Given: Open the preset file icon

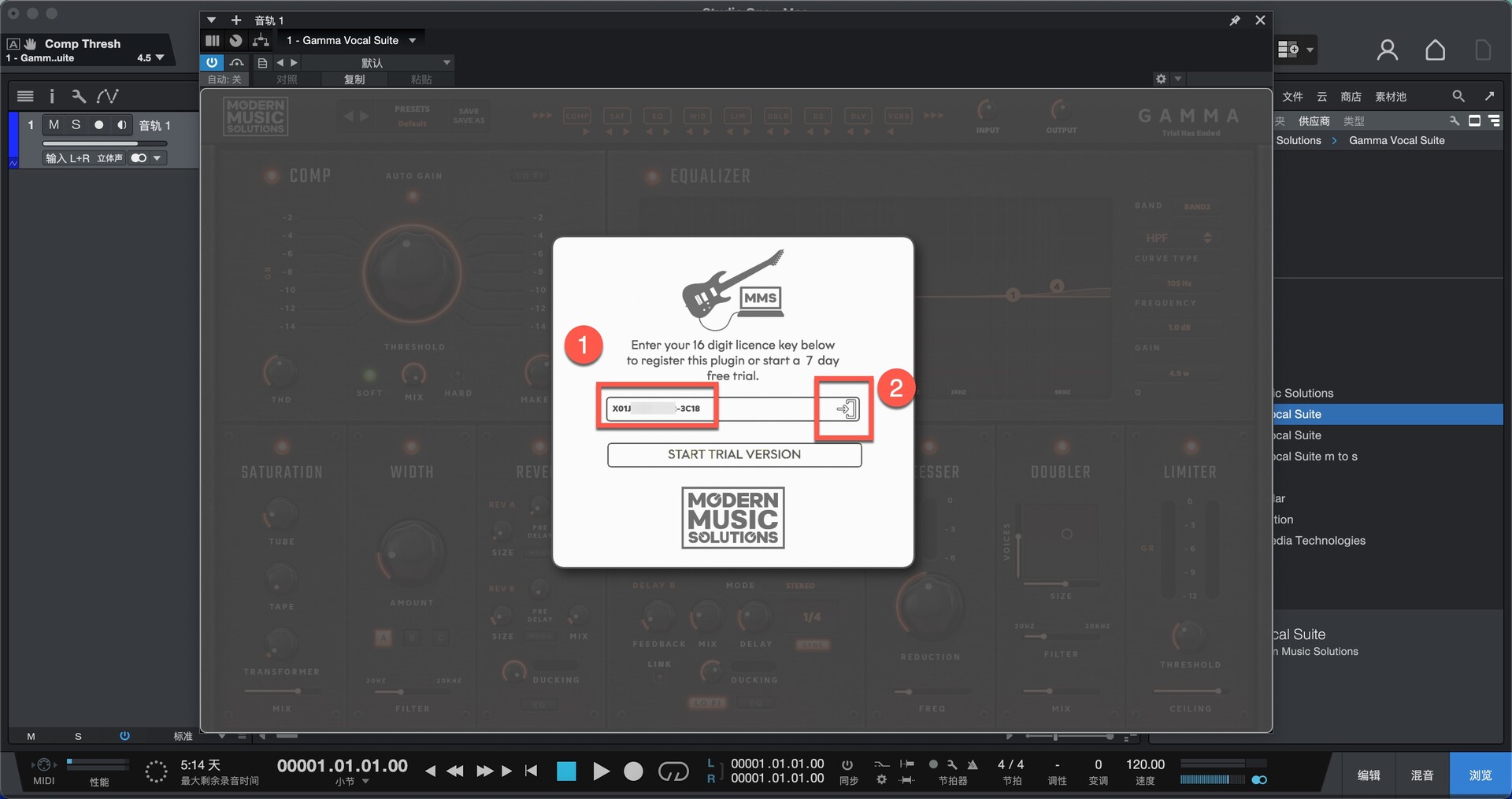Looking at the screenshot, I should (262, 62).
